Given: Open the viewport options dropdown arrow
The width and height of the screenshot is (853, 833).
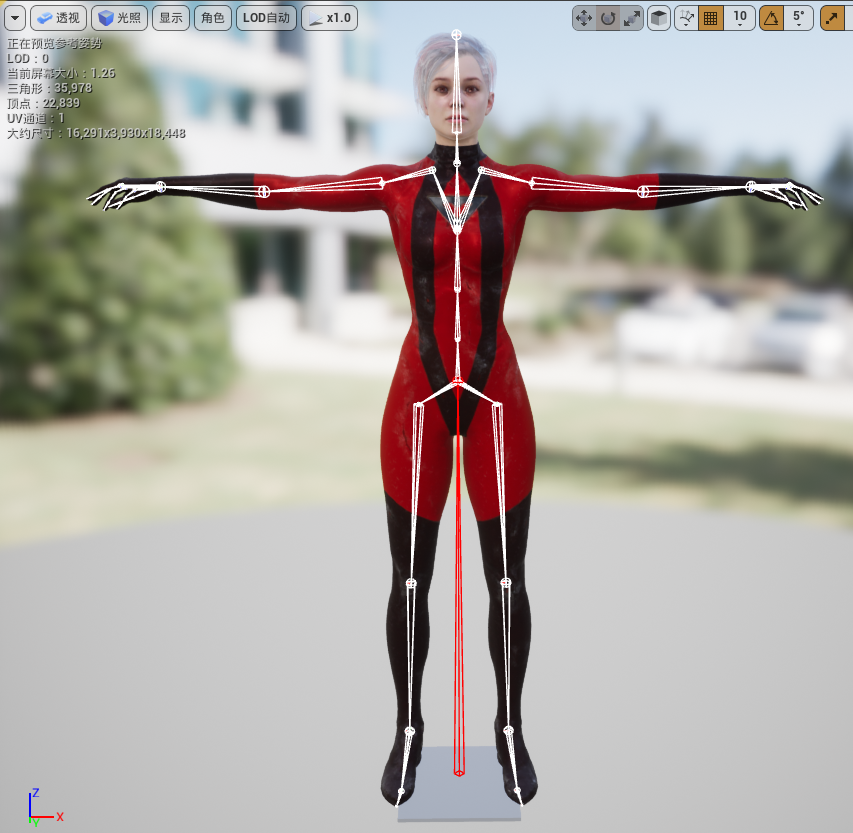Looking at the screenshot, I should [15, 18].
